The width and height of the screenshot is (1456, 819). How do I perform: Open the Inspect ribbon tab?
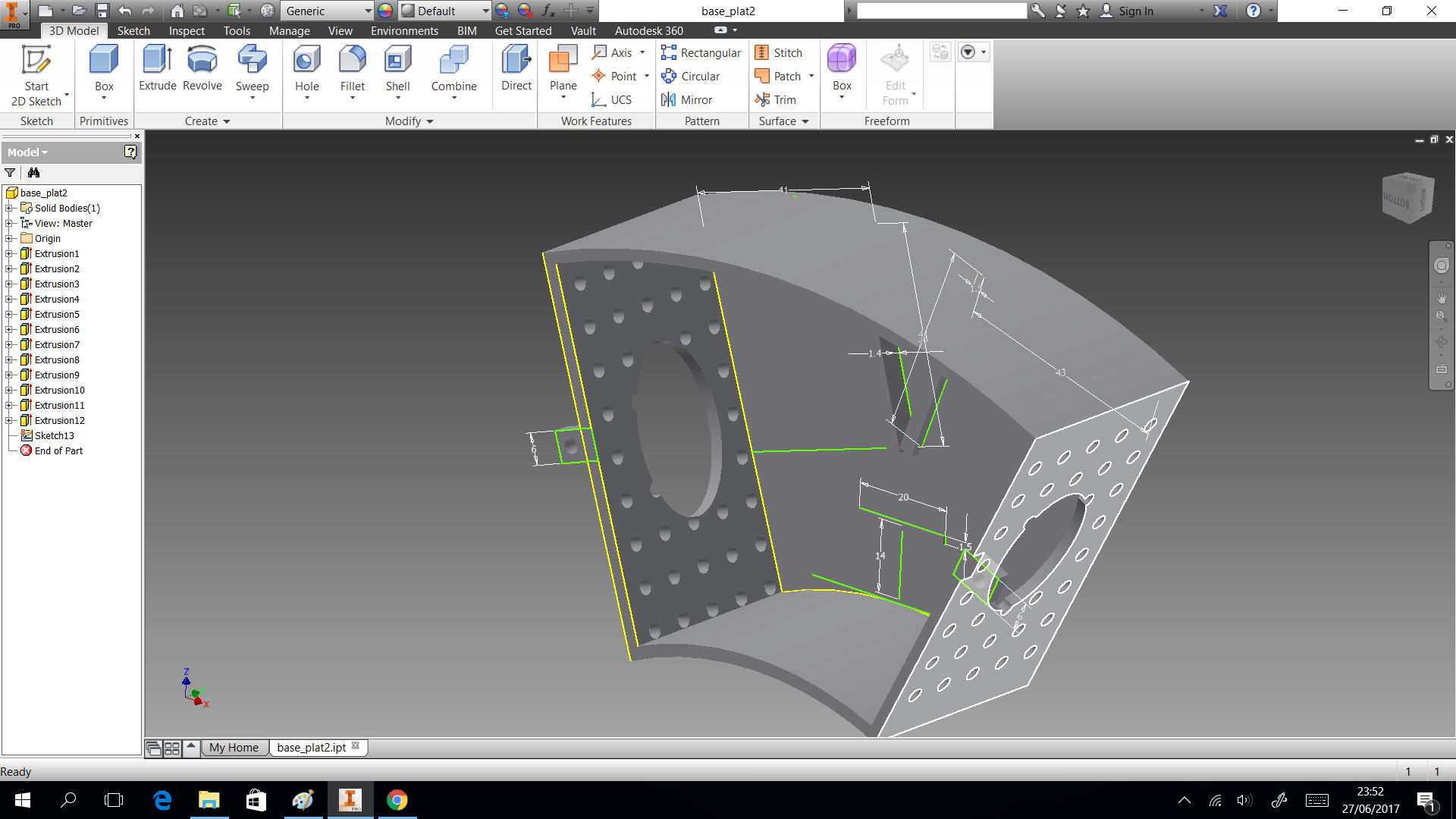(x=187, y=30)
